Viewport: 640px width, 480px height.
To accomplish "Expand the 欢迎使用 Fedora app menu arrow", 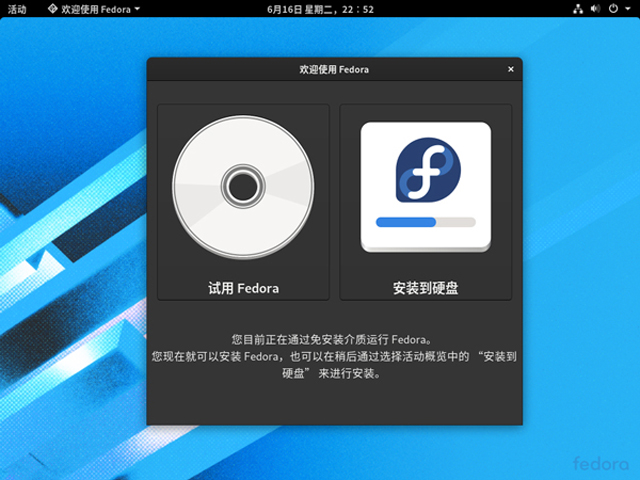I will click(137, 9).
